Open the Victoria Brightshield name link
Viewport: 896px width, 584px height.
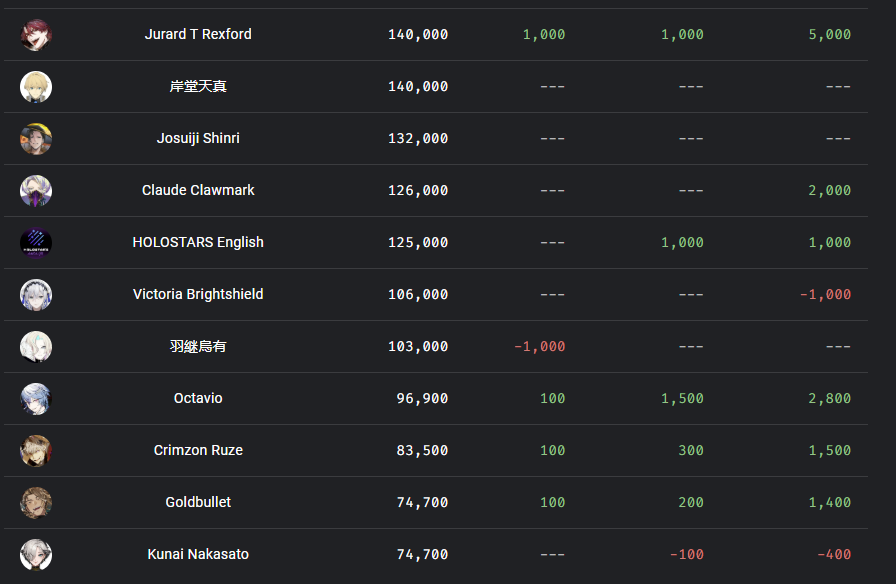198,294
